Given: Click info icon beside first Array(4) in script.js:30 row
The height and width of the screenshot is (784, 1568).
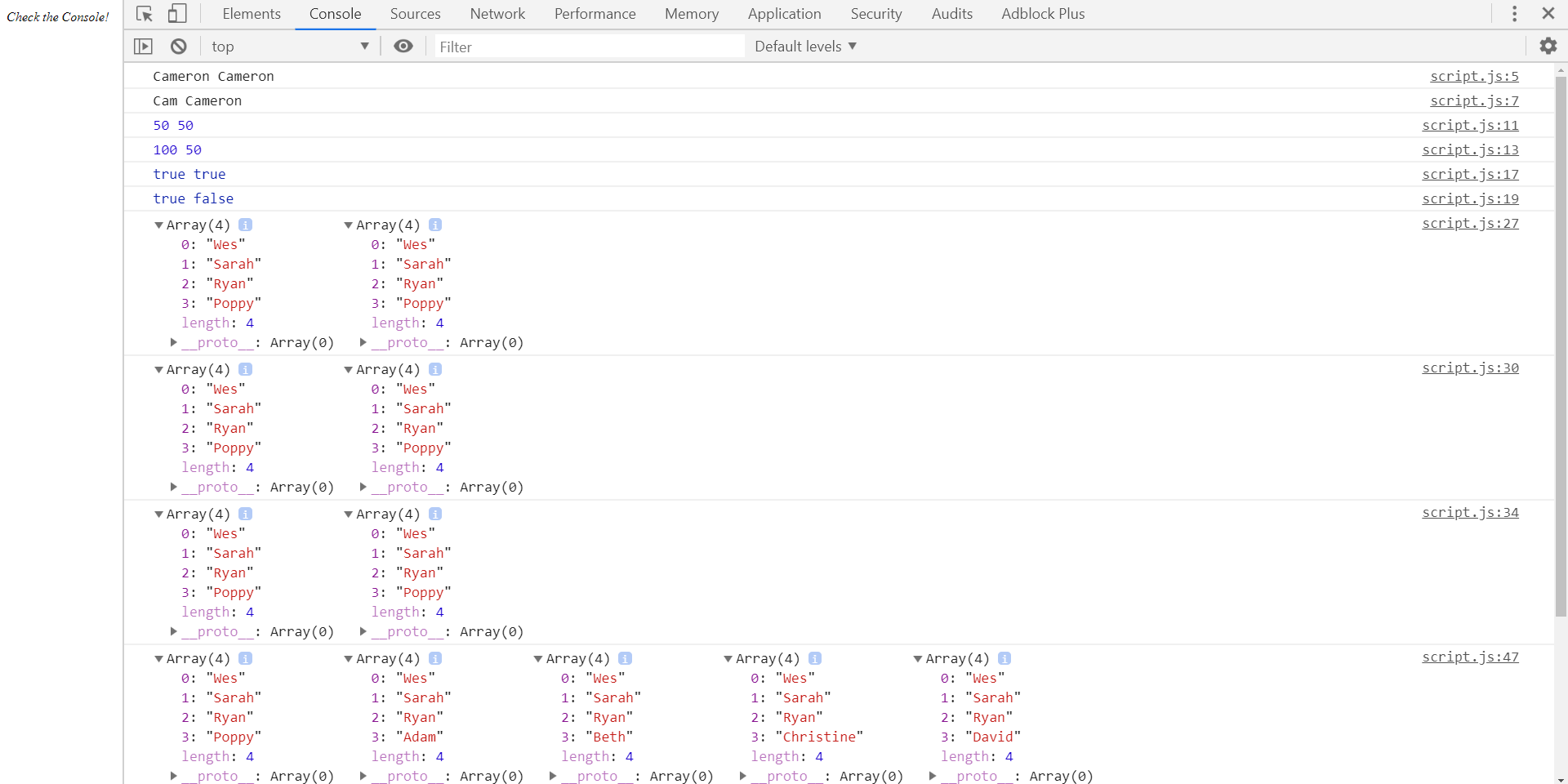Looking at the screenshot, I should click(245, 369).
